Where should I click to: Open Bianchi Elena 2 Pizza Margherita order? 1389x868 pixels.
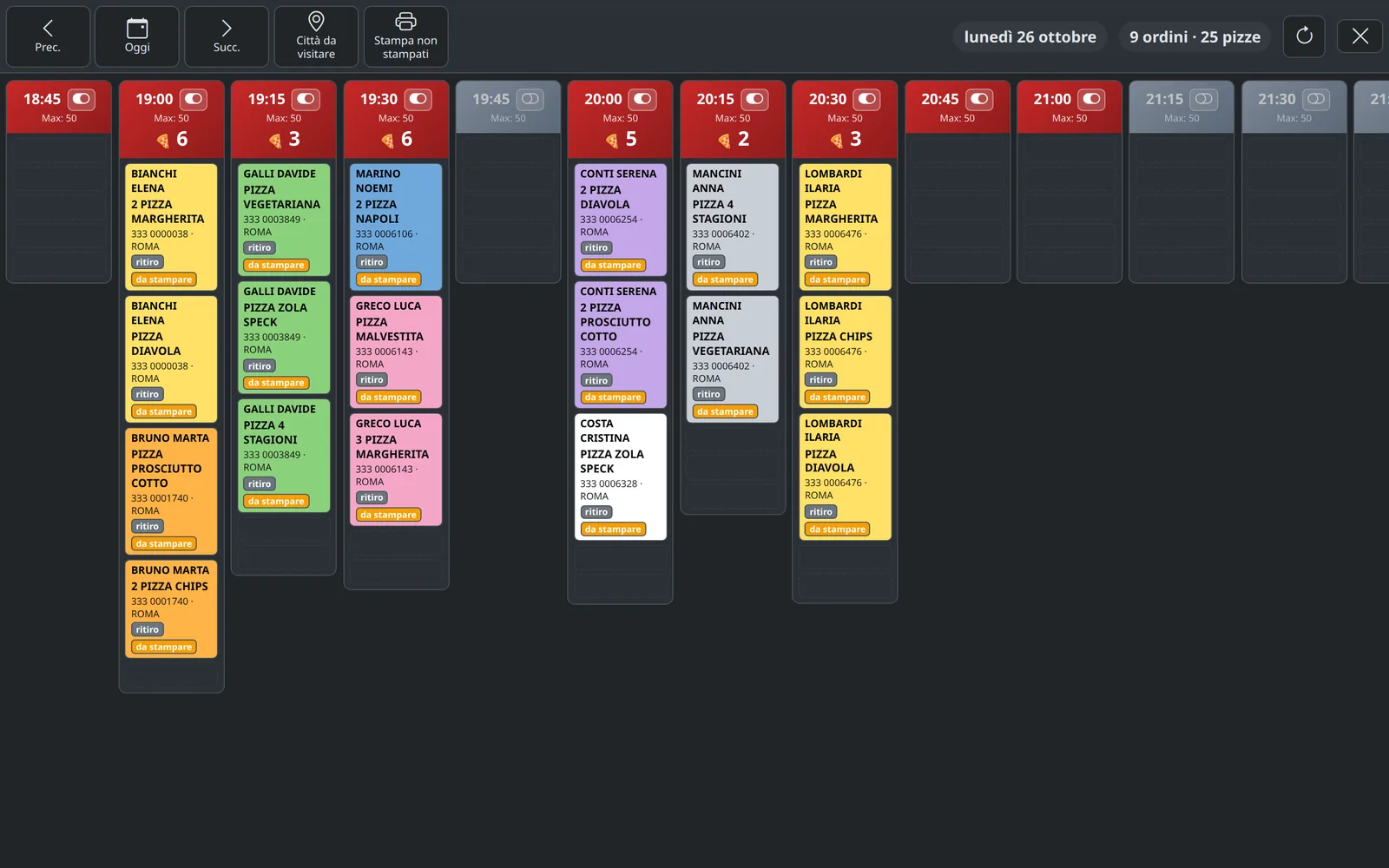click(171, 227)
